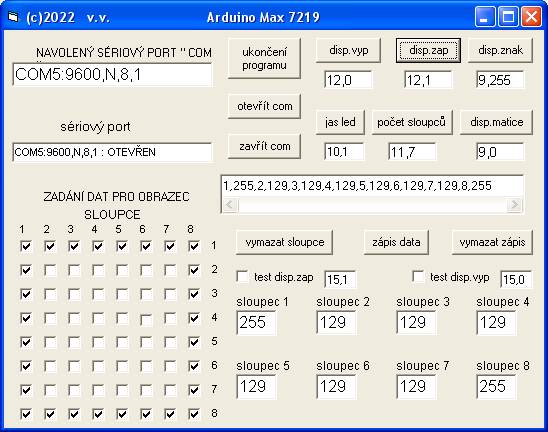Click the sloupec 6 value field
Viewport: 548px width, 432px height.
(x=336, y=387)
